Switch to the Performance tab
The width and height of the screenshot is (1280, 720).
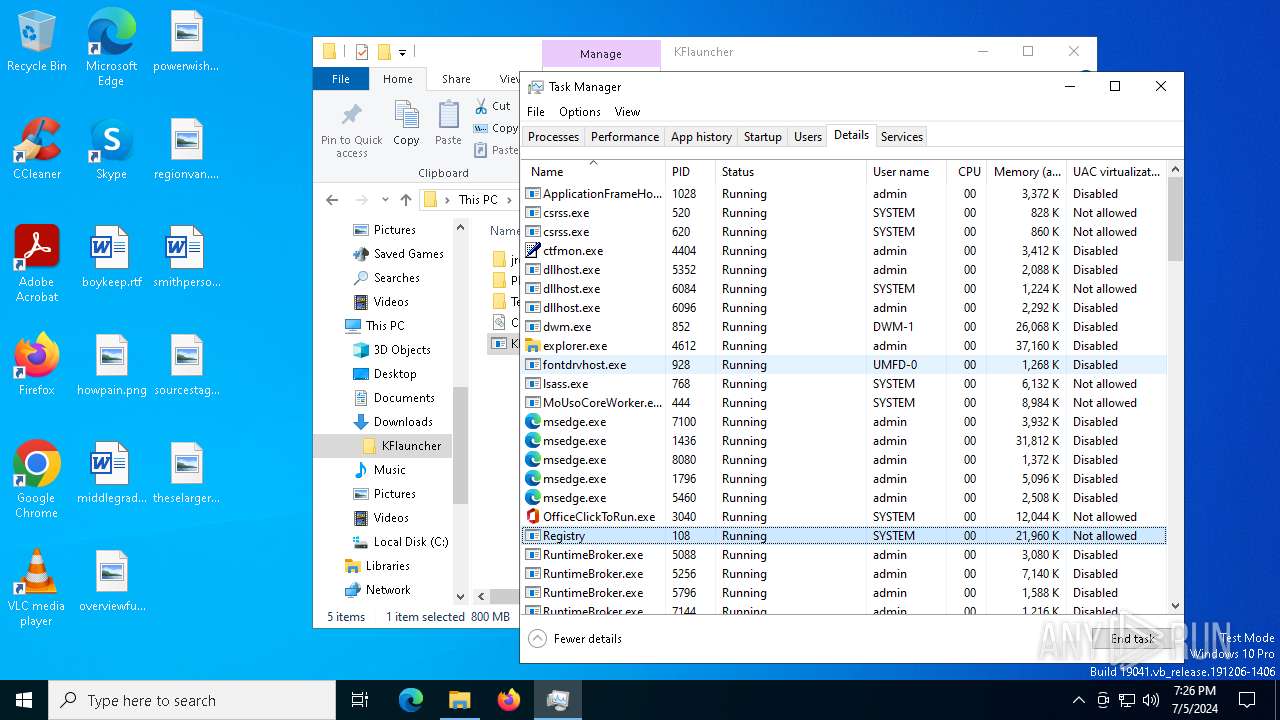(x=625, y=137)
